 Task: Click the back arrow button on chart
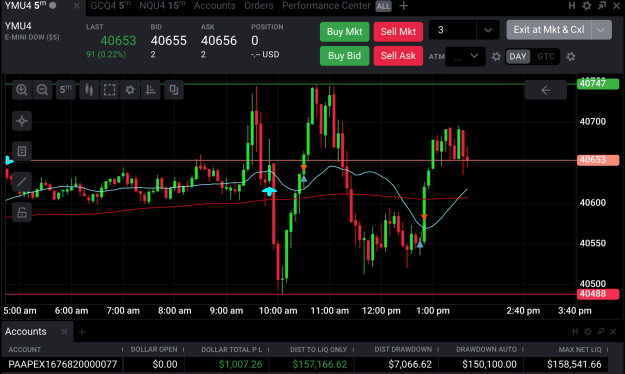pyautogui.click(x=546, y=90)
